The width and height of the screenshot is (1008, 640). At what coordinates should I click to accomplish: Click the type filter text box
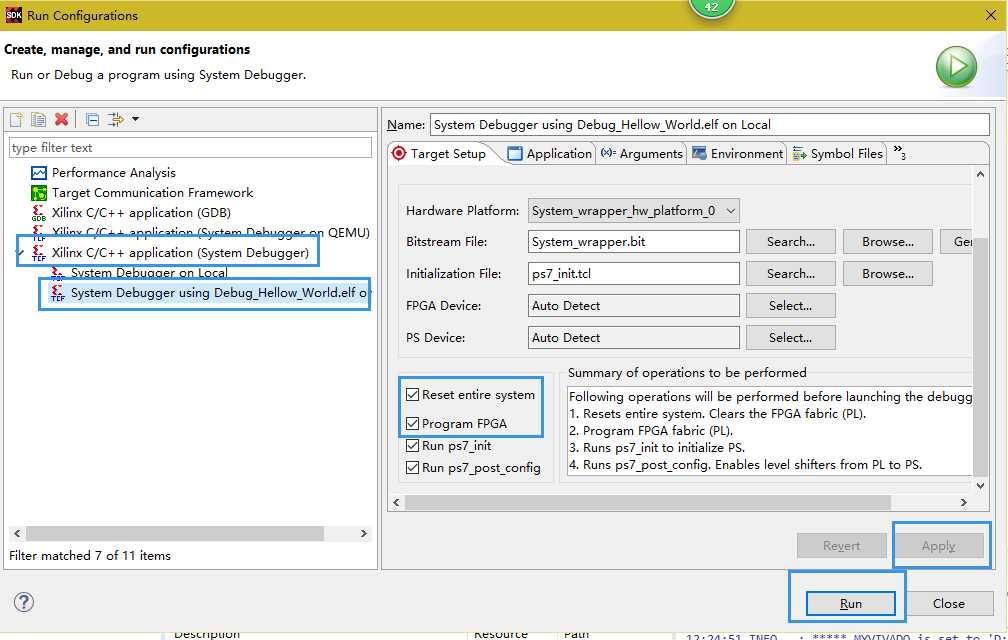coord(190,148)
